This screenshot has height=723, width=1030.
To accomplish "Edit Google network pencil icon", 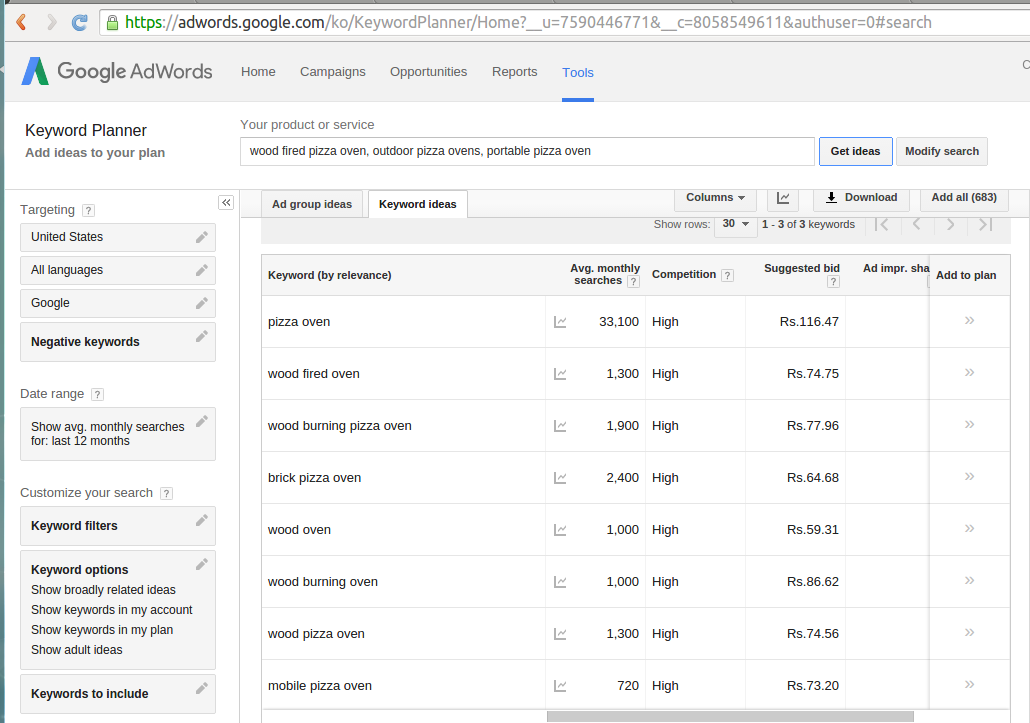I will (x=202, y=303).
